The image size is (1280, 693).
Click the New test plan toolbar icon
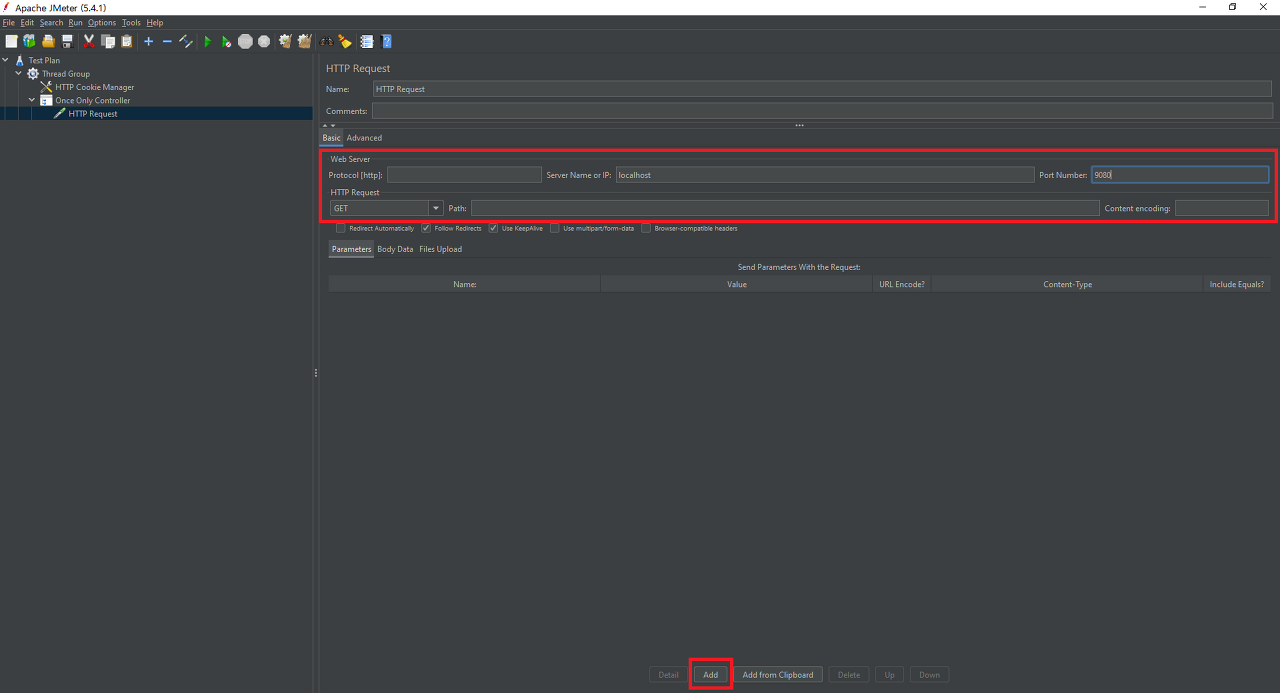(11, 41)
